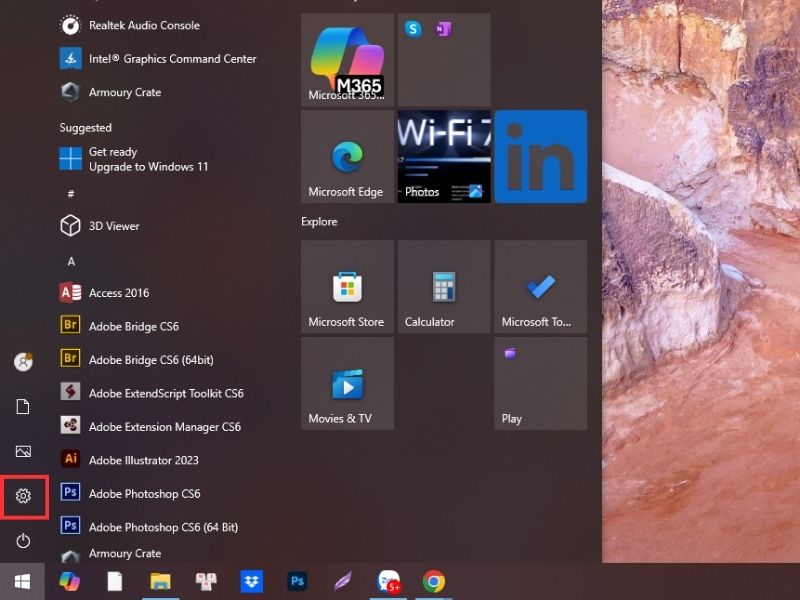Click the Windows Start button

pyautogui.click(x=22, y=581)
